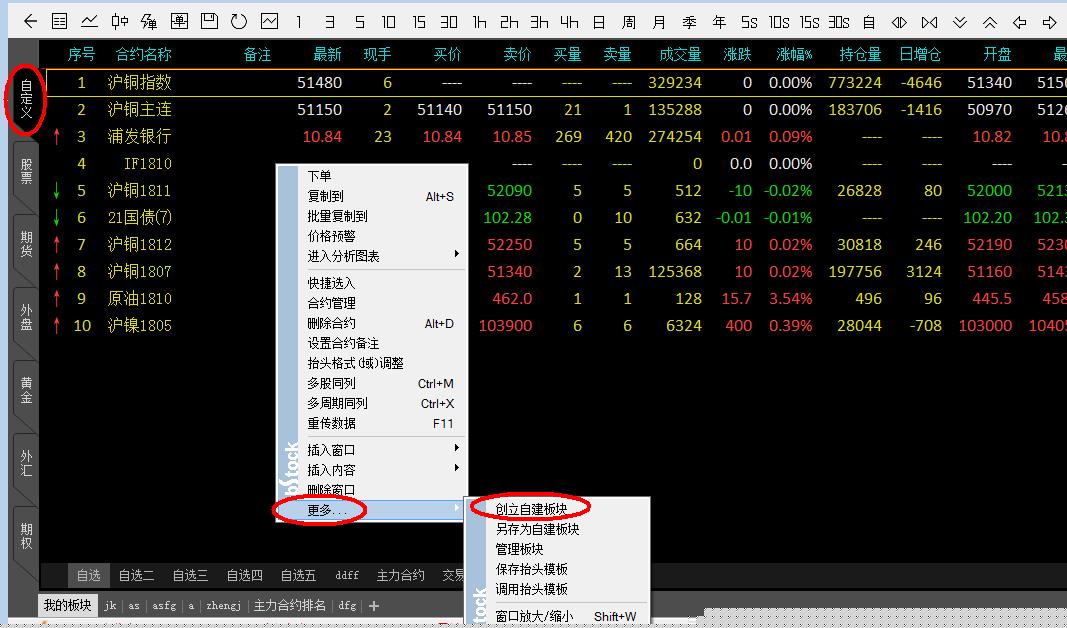Open the 外盘 sidebar tab
The image size is (1067, 628).
pos(26,318)
